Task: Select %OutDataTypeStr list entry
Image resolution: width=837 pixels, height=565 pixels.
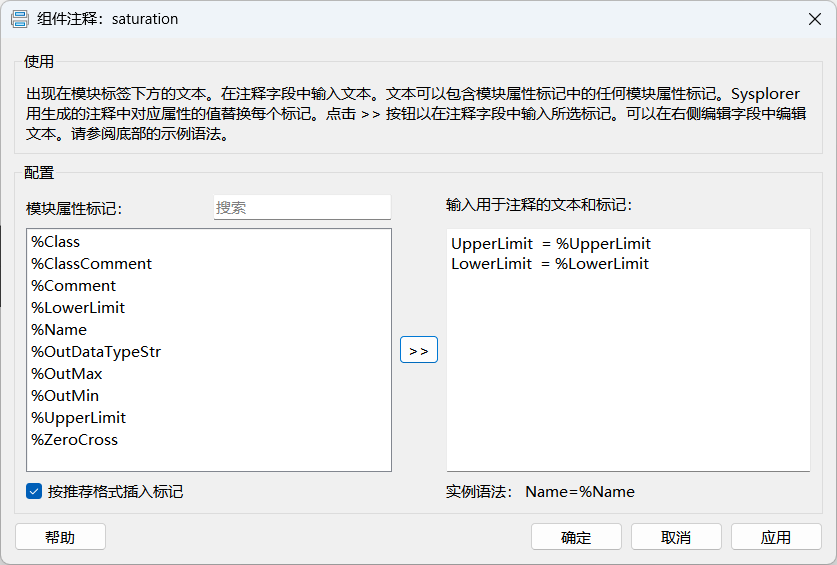Action: pyautogui.click(x=96, y=352)
